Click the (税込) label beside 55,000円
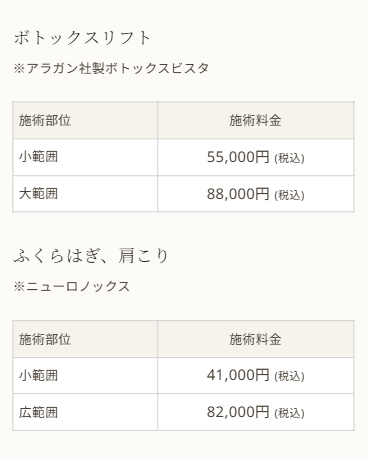Screen dimensions: 367x460 tap(289, 158)
